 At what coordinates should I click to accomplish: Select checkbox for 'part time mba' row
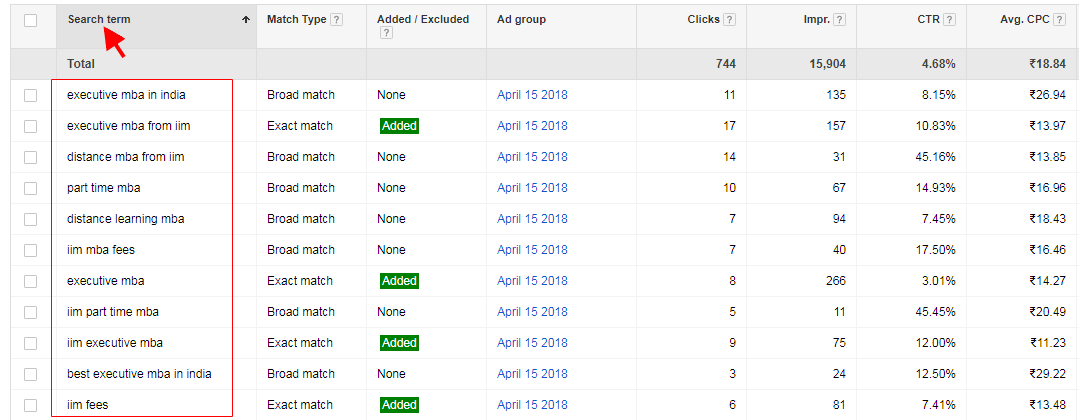(31, 188)
